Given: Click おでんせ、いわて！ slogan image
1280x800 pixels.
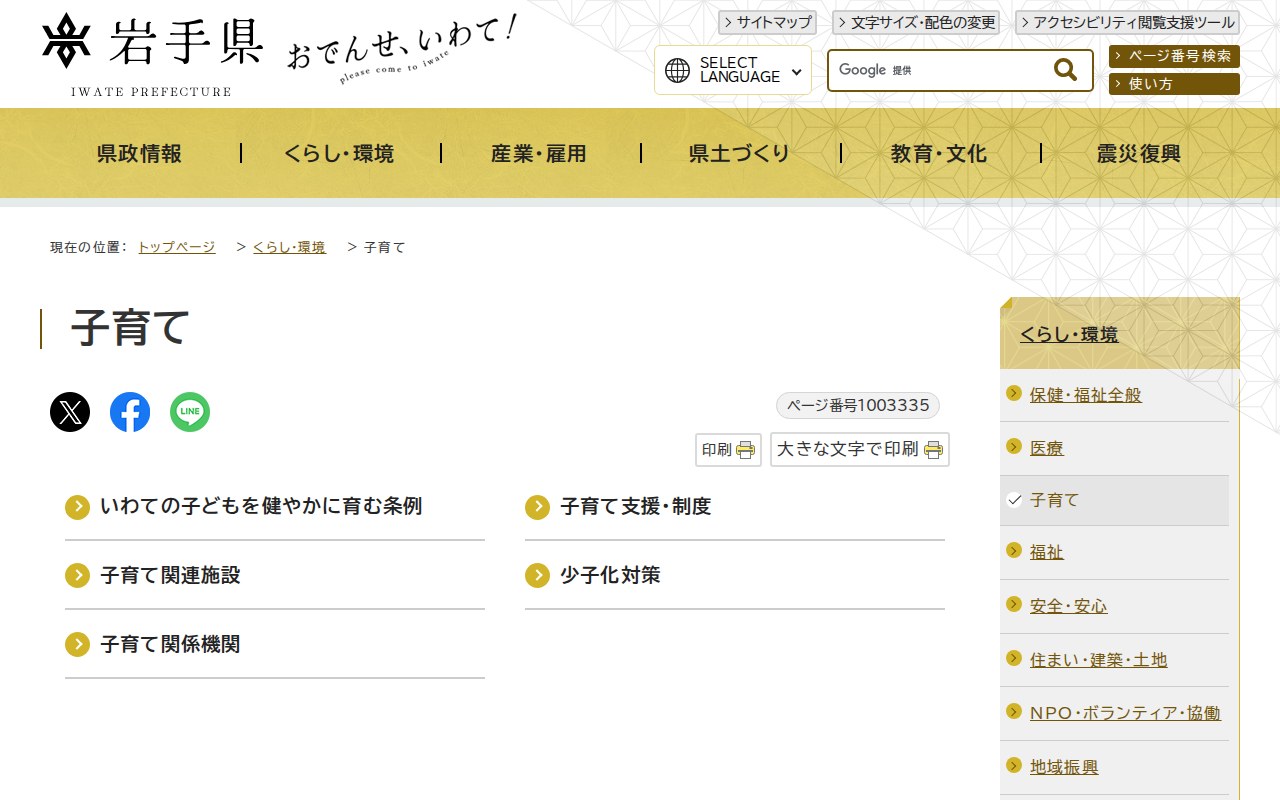Looking at the screenshot, I should tap(402, 51).
